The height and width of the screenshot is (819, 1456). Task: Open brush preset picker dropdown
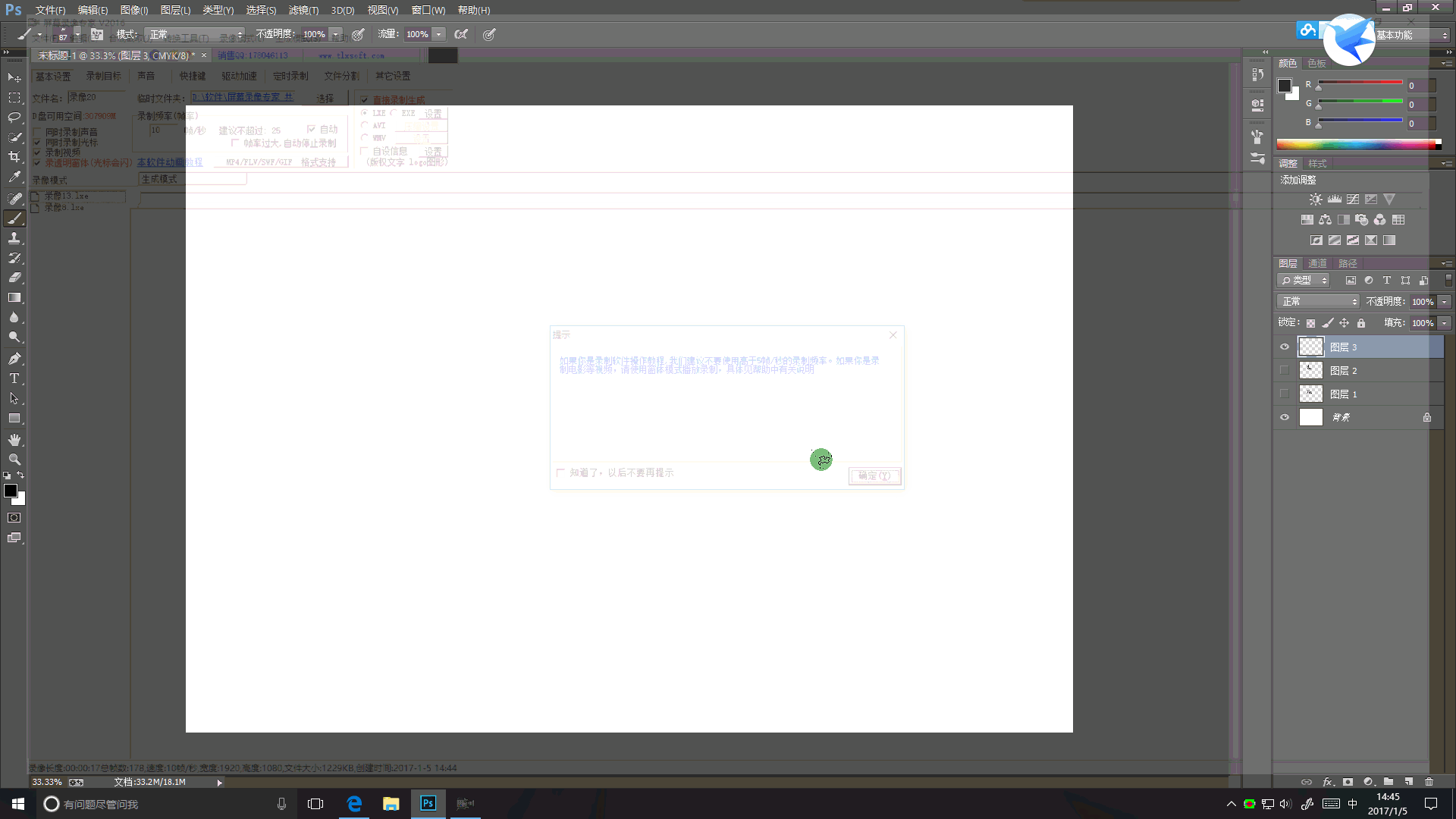tap(77, 34)
